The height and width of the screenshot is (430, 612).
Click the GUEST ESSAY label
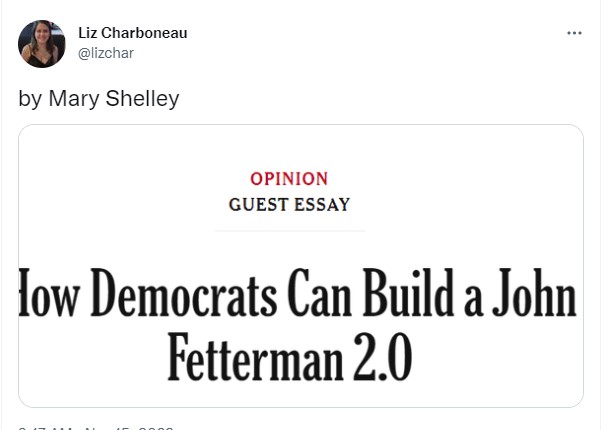point(289,204)
